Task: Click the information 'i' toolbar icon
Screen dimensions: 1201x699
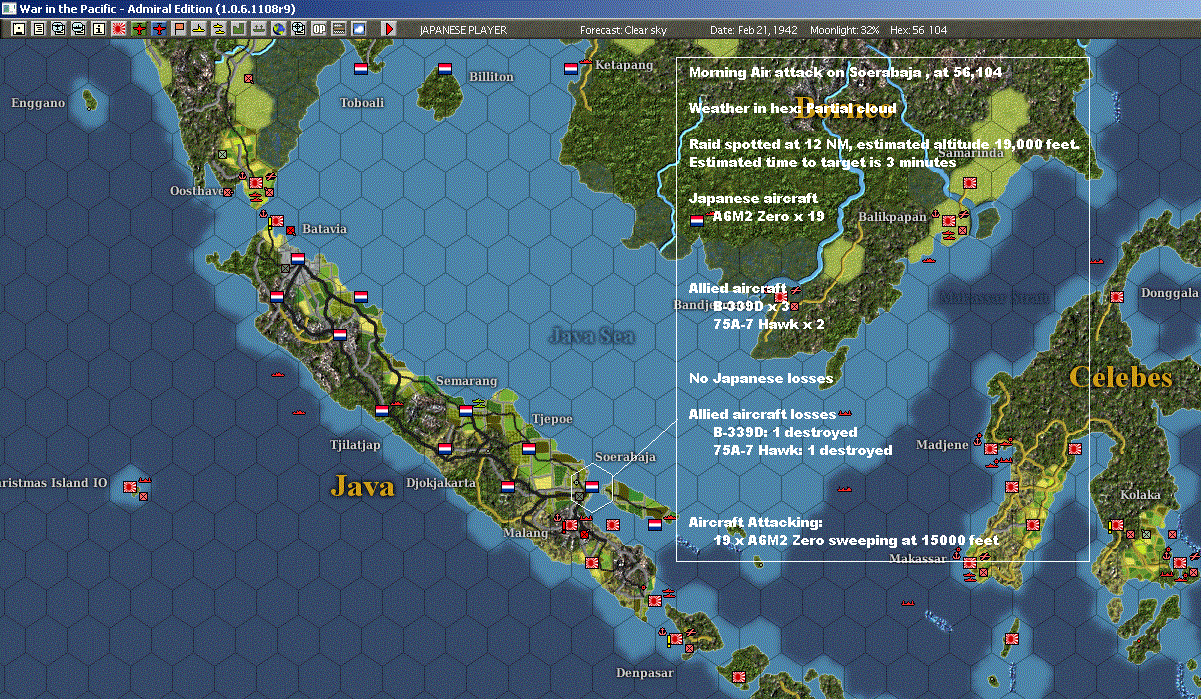Action: click(x=98, y=29)
